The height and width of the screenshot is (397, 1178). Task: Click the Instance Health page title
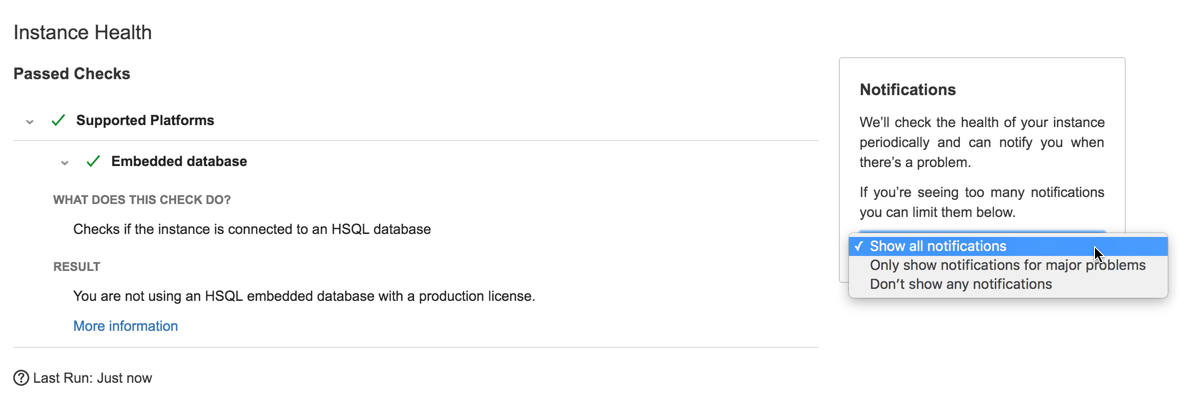click(83, 32)
